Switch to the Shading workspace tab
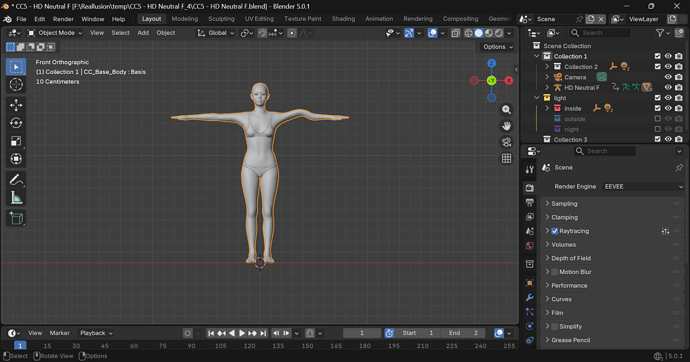The width and height of the screenshot is (690, 362). [343, 19]
